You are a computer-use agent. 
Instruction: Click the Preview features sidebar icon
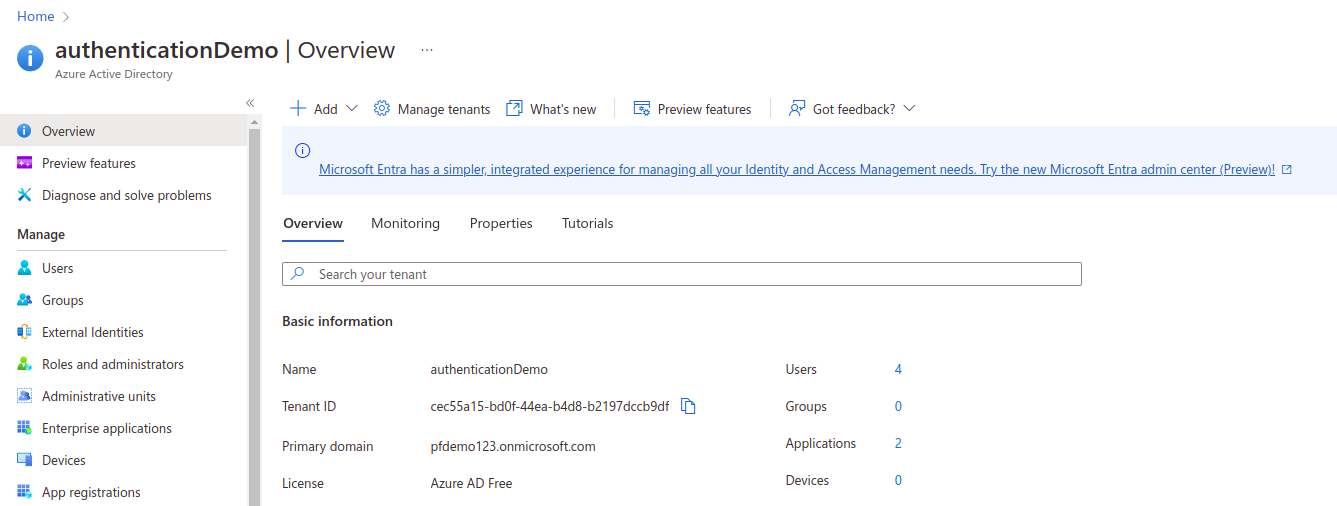pos(25,163)
